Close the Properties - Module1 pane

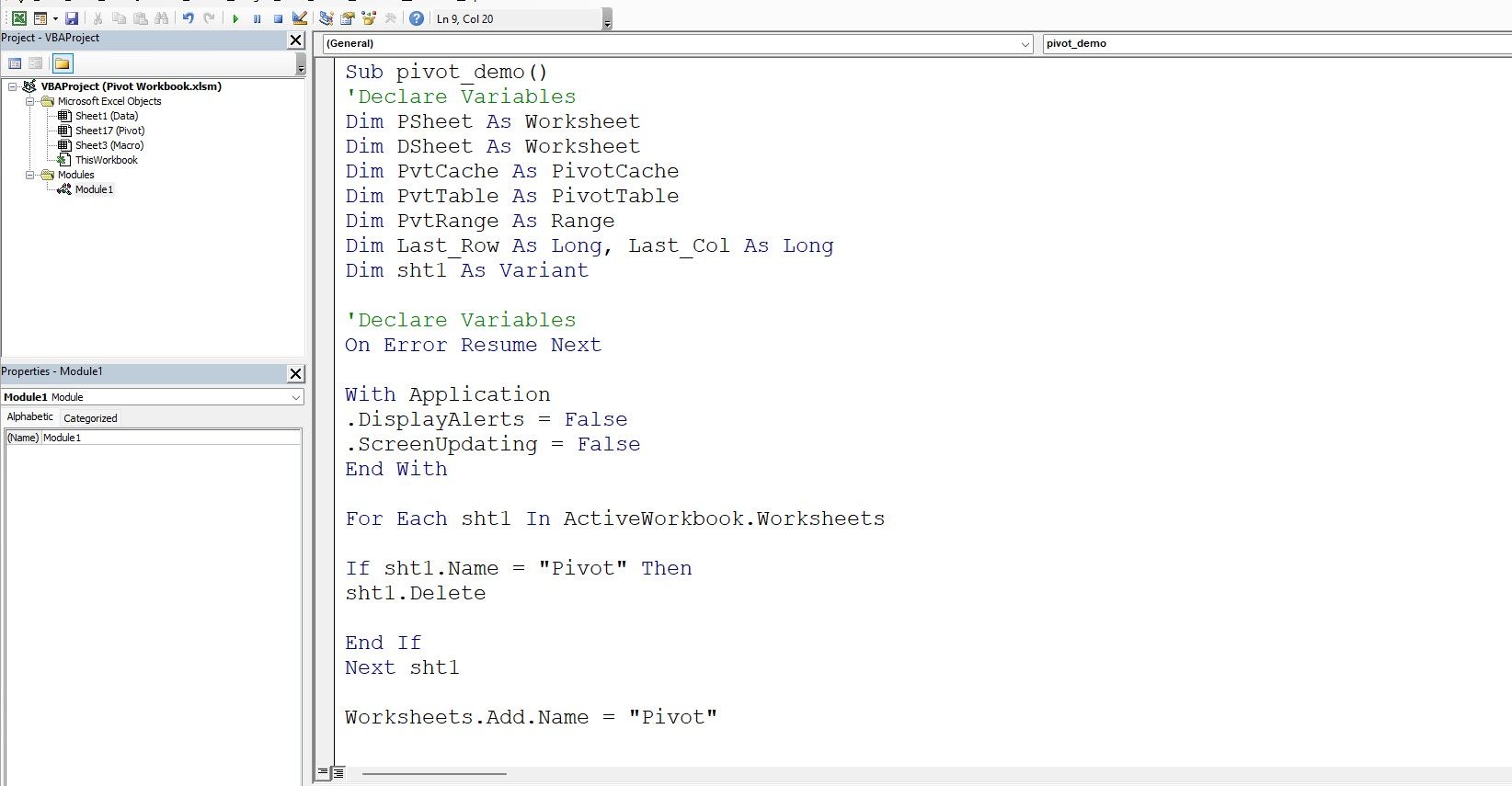coord(295,373)
